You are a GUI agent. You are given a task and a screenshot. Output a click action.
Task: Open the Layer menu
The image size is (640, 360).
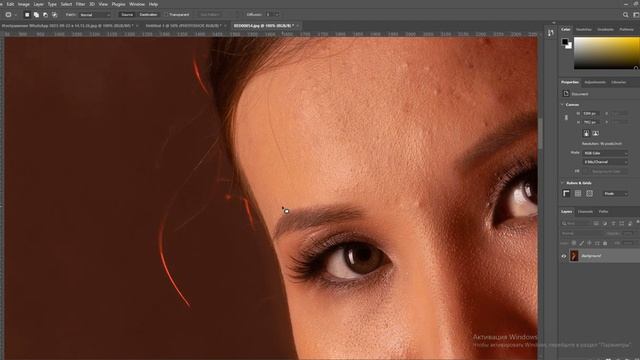pyautogui.click(x=39, y=4)
